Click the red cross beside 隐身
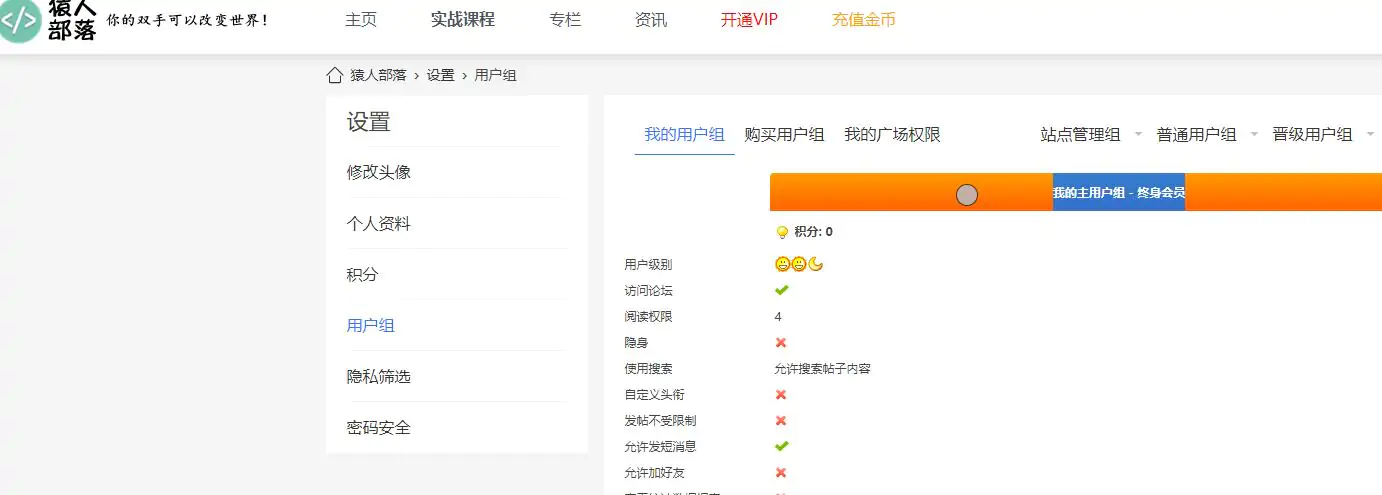Viewport: 1382px width, 495px height. coord(781,342)
